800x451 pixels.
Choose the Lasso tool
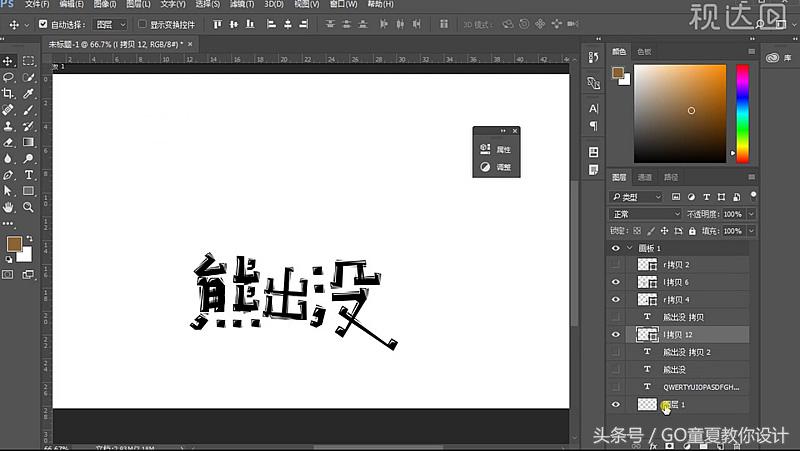tap(8, 77)
